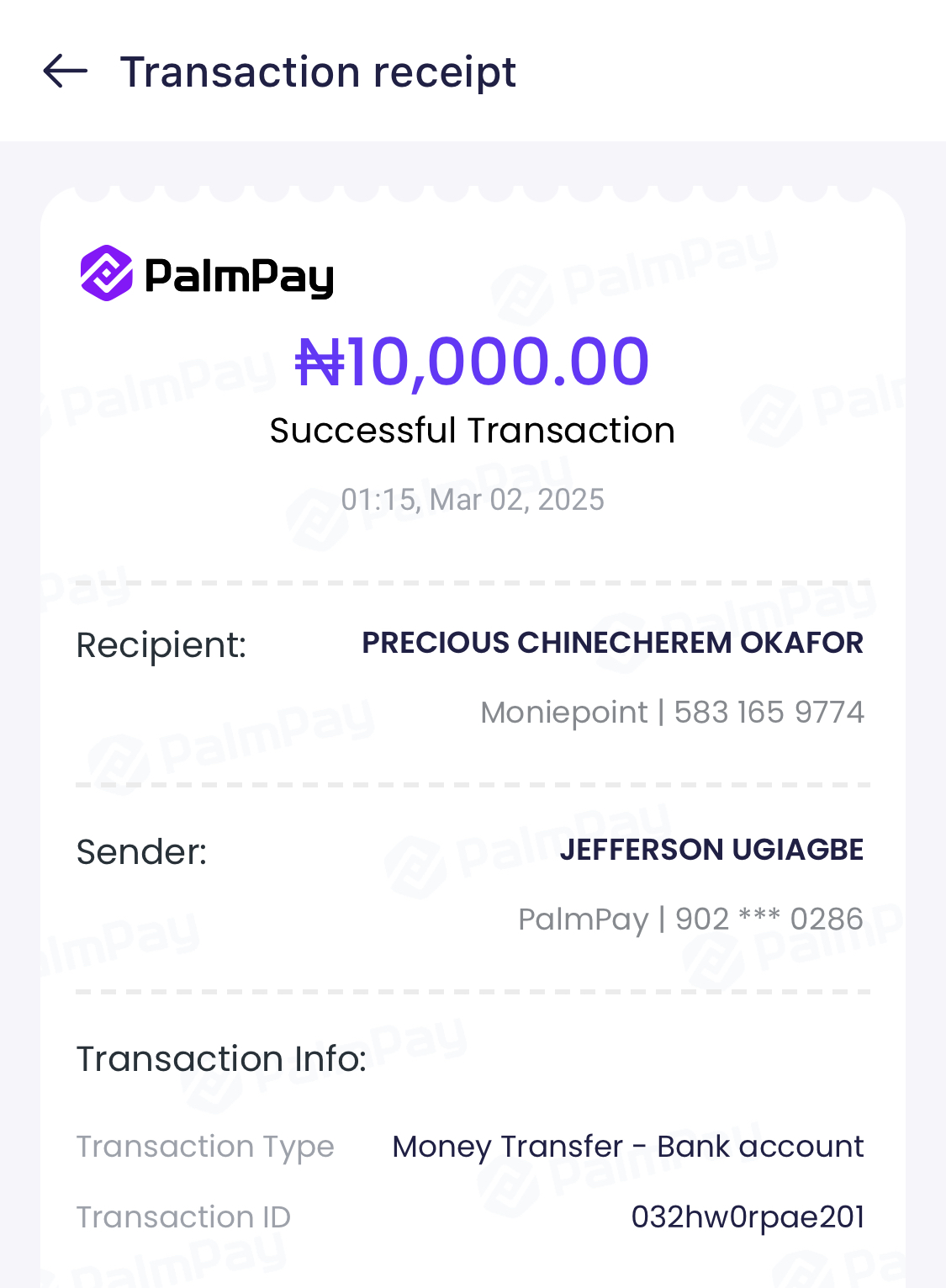Viewport: 946px width, 1288px height.
Task: Select sender name JEFFERSON UGIAGBE
Action: [x=711, y=850]
